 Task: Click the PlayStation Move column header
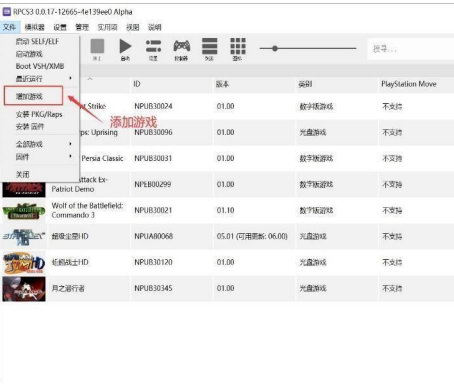(409, 84)
